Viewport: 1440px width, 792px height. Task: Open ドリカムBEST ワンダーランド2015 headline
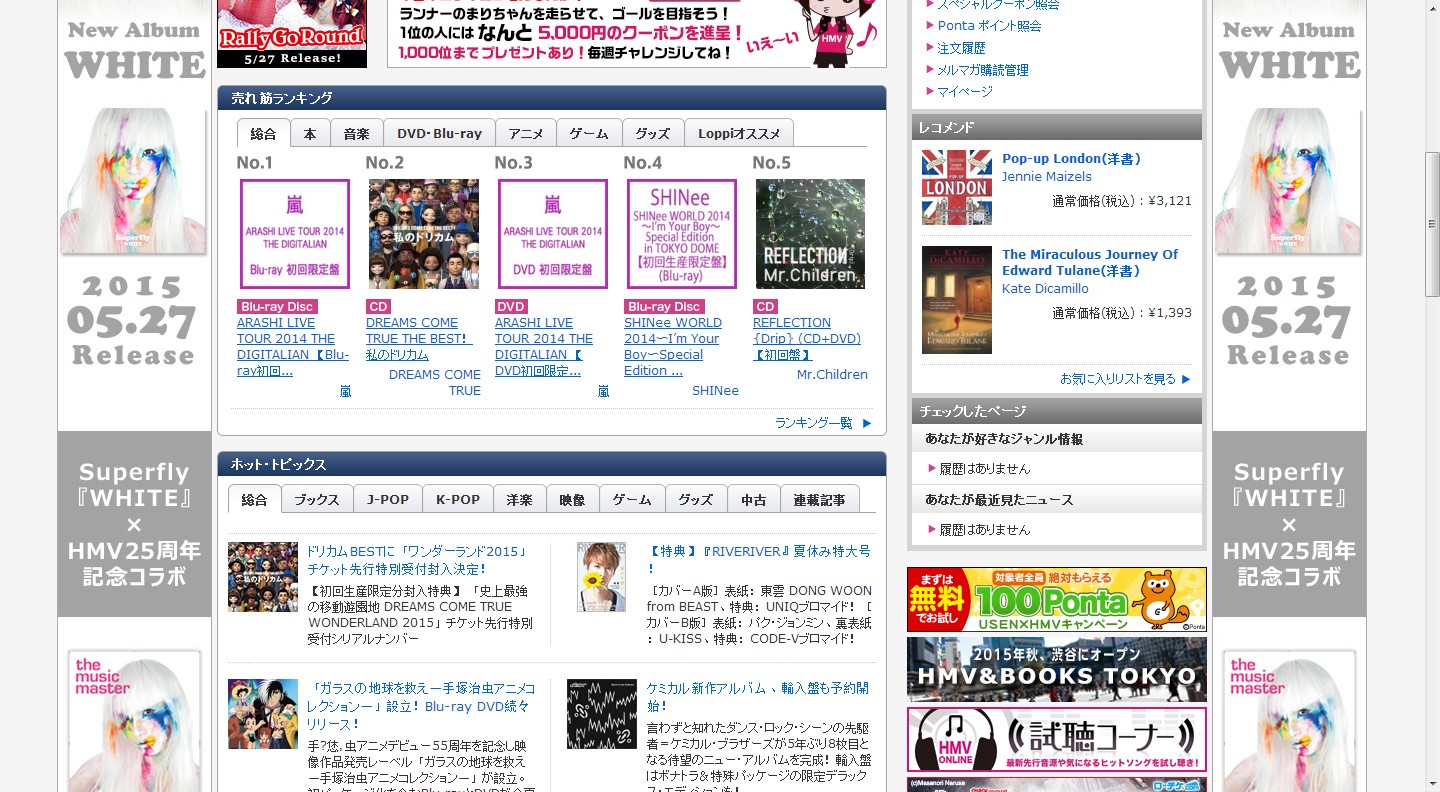tap(417, 560)
